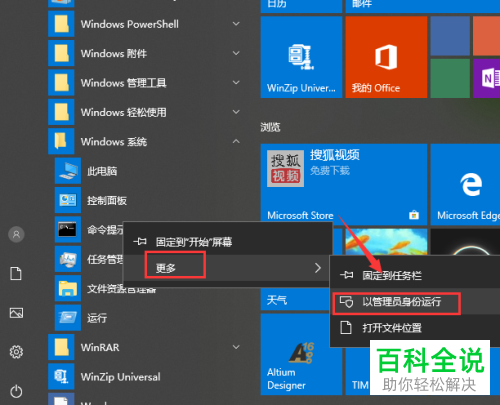This screenshot has width=500, height=405.
Task: Open the WinZip Universal tile
Action: click(301, 57)
